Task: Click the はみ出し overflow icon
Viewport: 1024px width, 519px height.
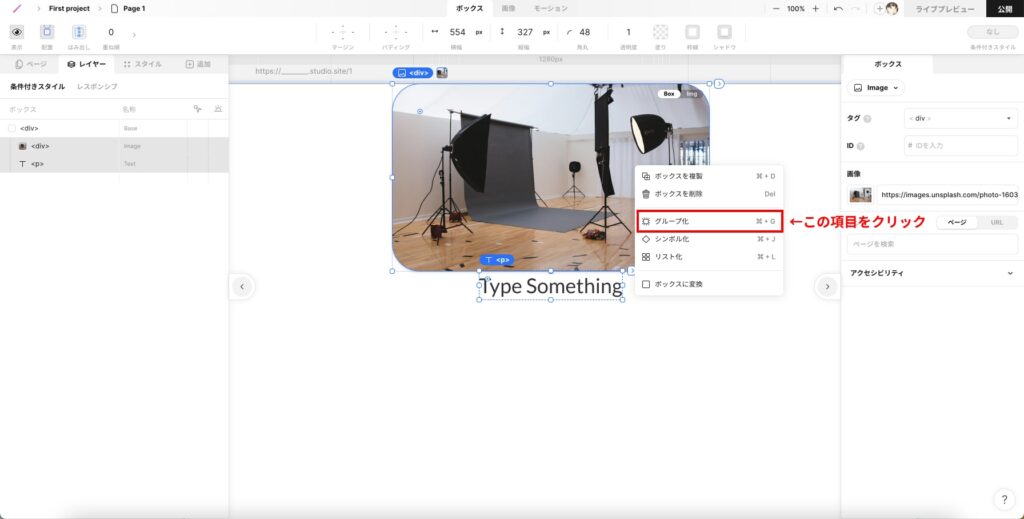Action: coord(79,32)
